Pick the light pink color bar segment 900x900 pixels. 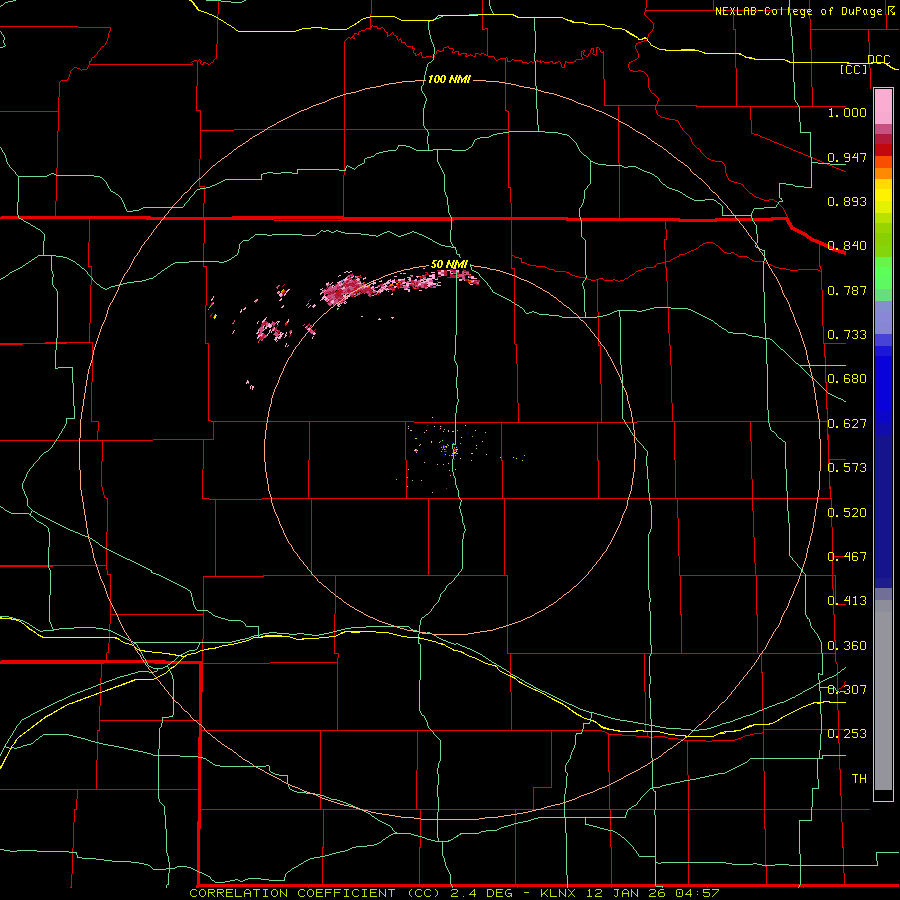pyautogui.click(x=883, y=107)
